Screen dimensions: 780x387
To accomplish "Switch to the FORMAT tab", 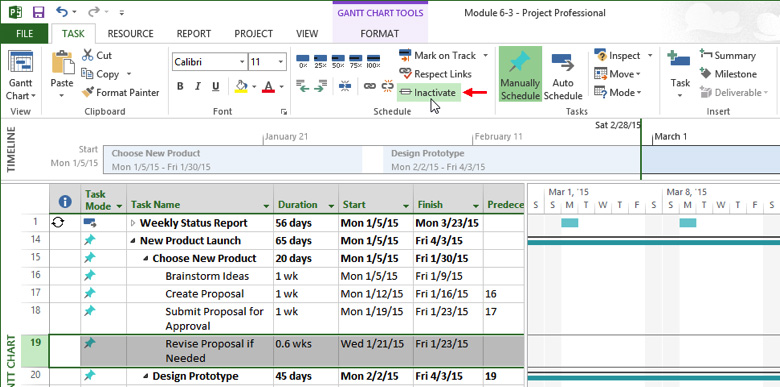I will [x=380, y=34].
